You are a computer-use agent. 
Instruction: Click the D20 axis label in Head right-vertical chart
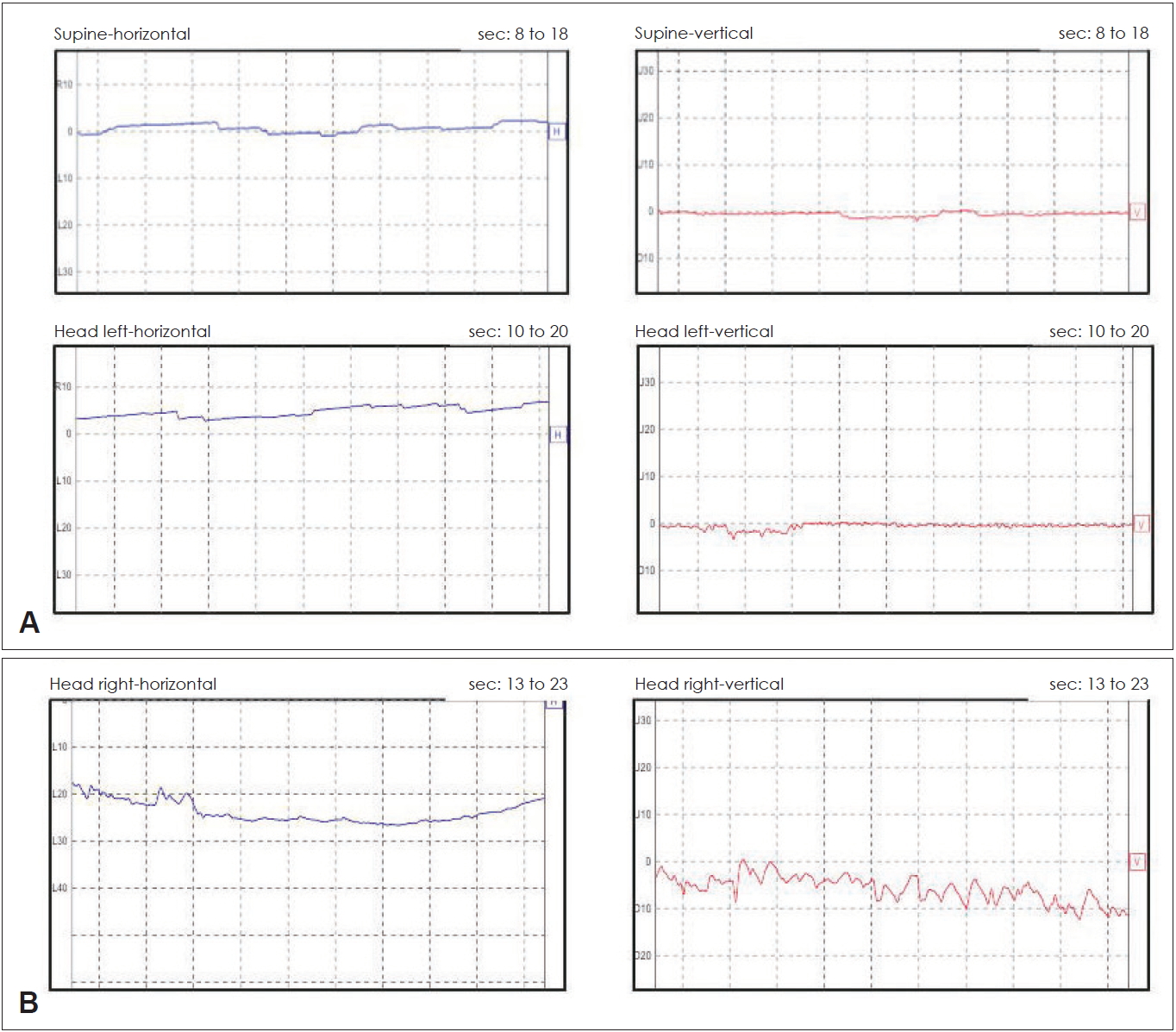coord(643,955)
